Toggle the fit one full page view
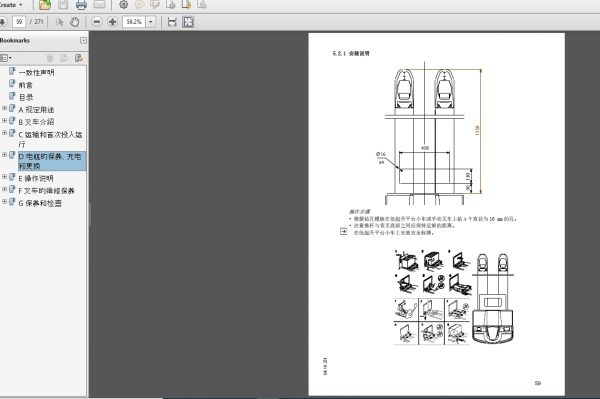 tap(188, 22)
